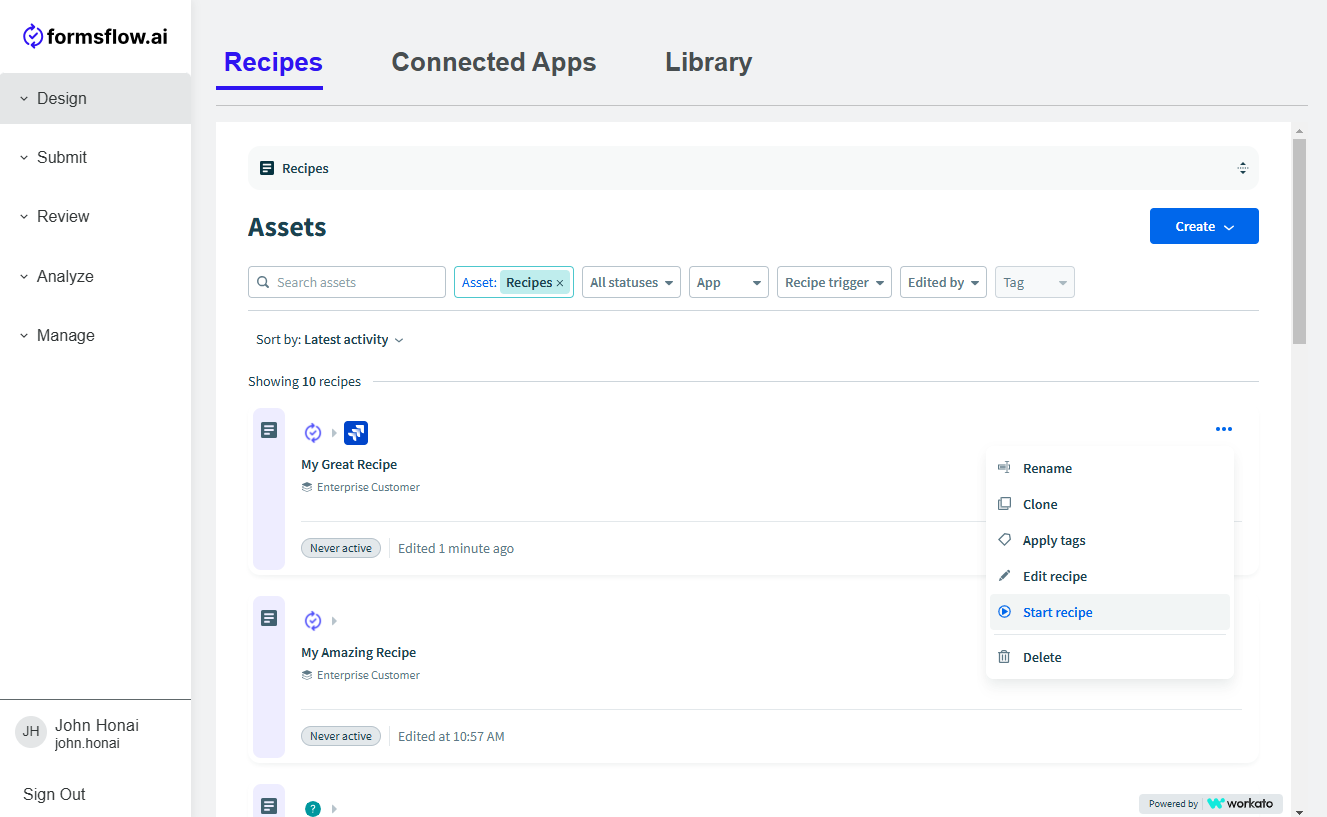Open the App filter dropdown

729,282
